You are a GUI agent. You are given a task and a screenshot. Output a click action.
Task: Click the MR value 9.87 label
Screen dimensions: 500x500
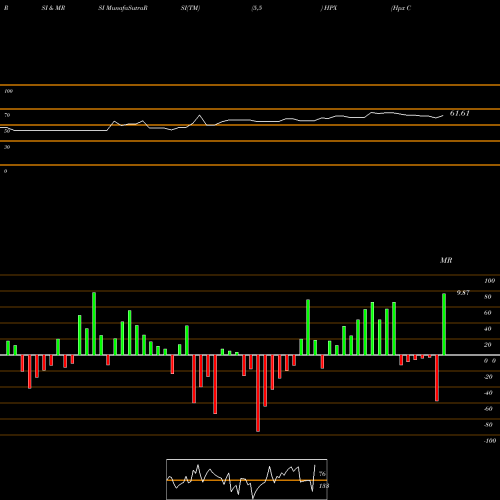[x=463, y=293]
